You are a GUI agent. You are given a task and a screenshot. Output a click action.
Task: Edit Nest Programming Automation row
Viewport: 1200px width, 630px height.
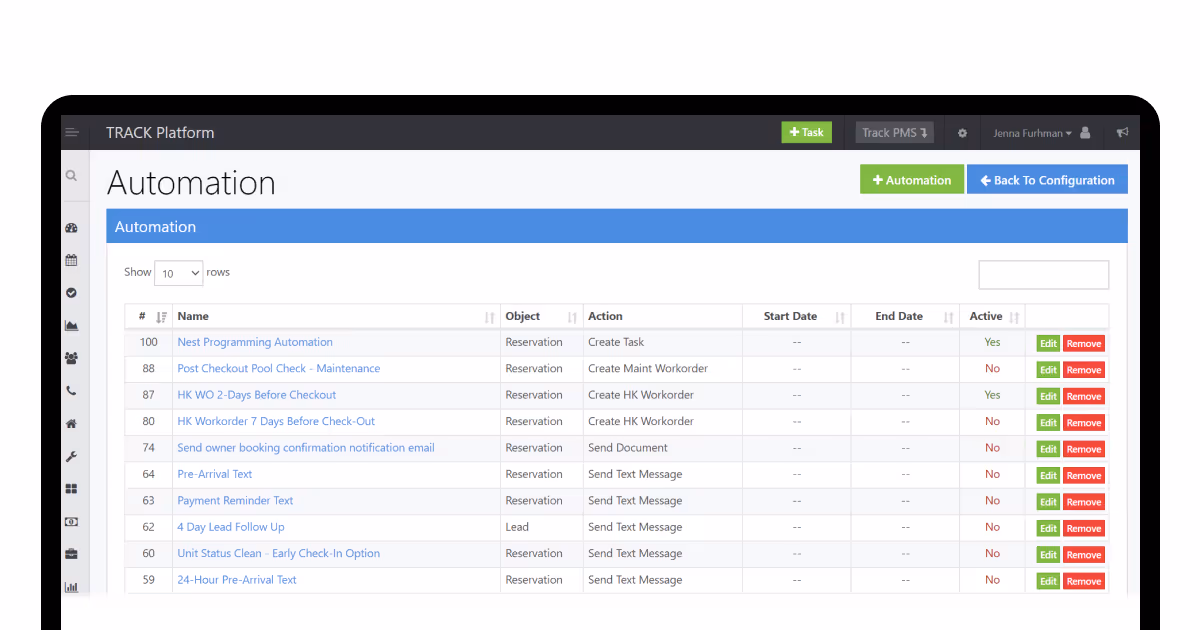click(x=1048, y=343)
